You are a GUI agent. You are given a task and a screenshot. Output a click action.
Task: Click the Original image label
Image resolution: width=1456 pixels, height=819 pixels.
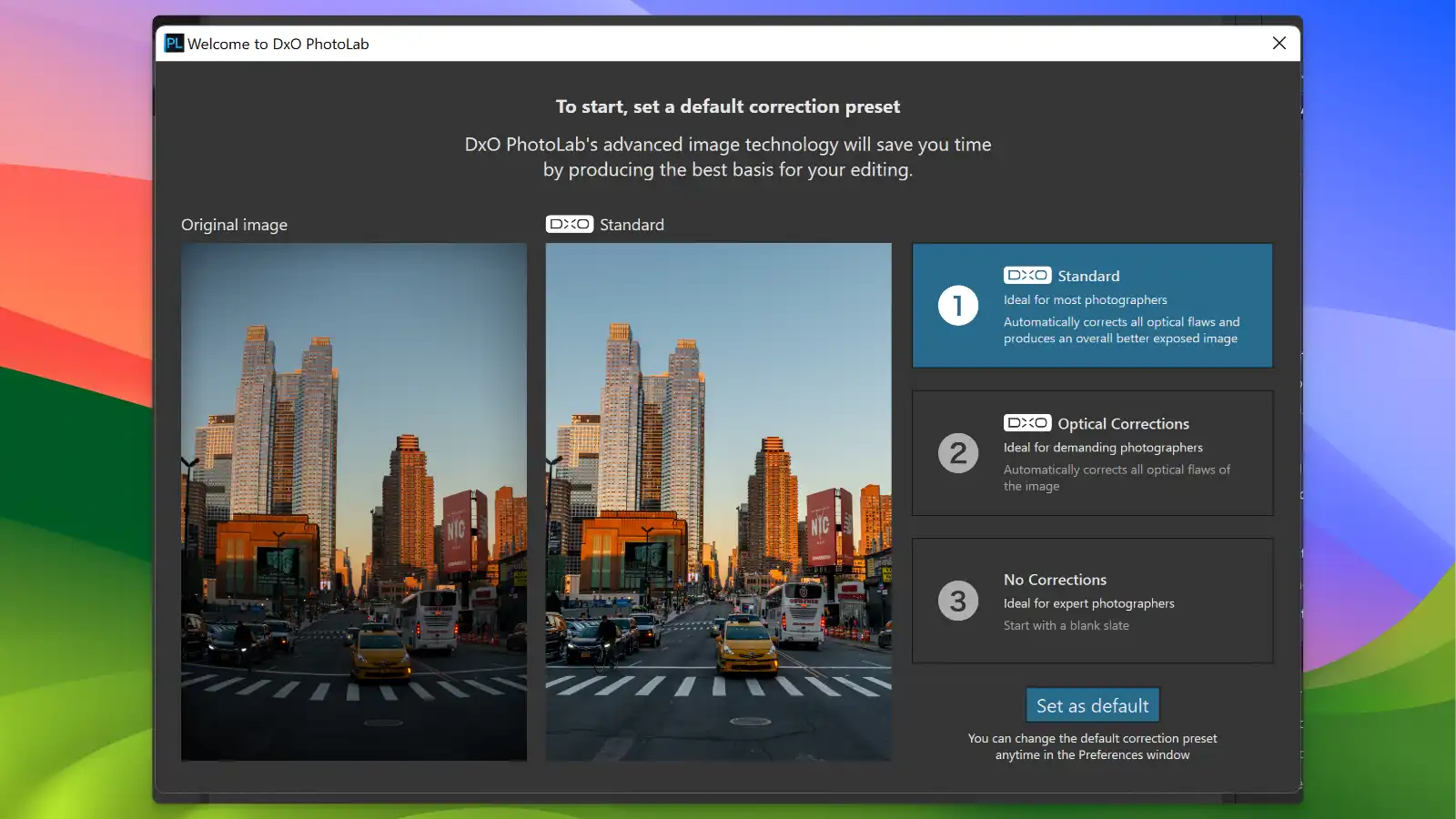[234, 224]
